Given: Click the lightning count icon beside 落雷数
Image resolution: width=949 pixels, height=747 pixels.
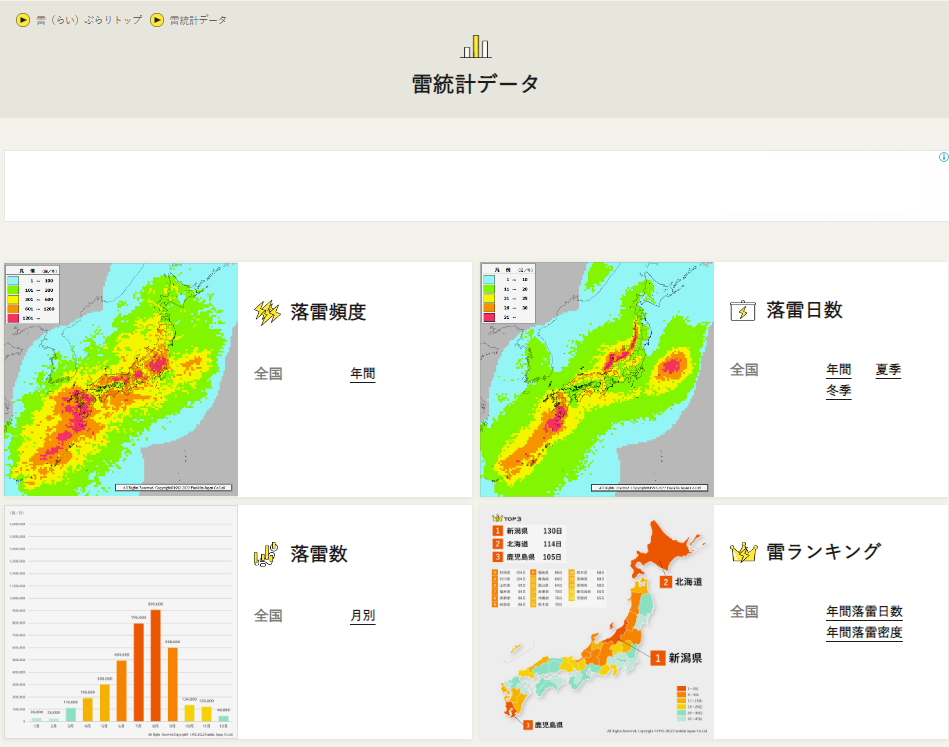Looking at the screenshot, I should click(266, 554).
